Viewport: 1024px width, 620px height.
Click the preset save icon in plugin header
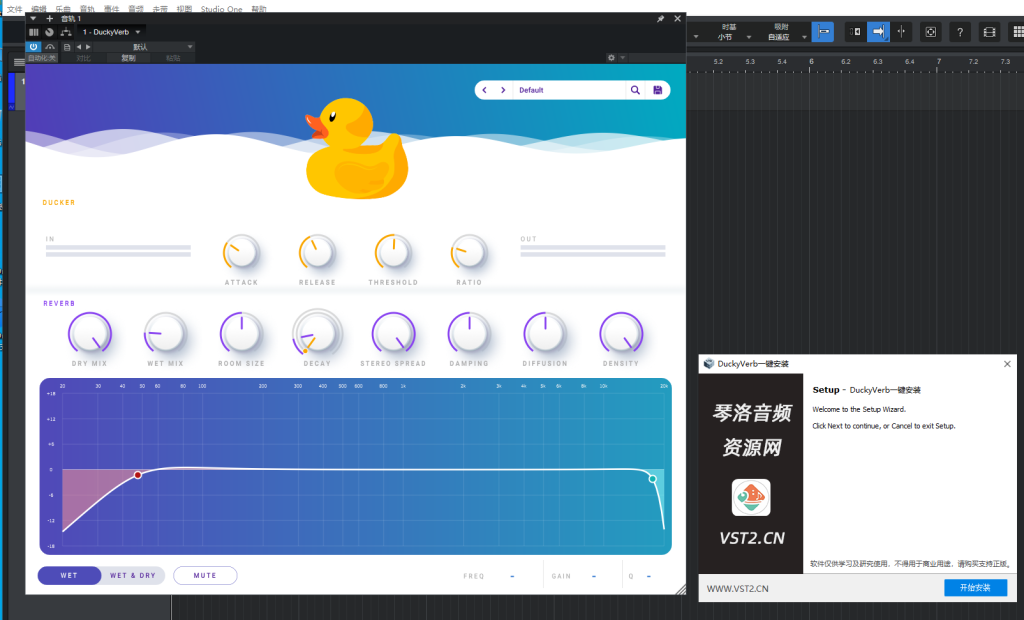[658, 89]
